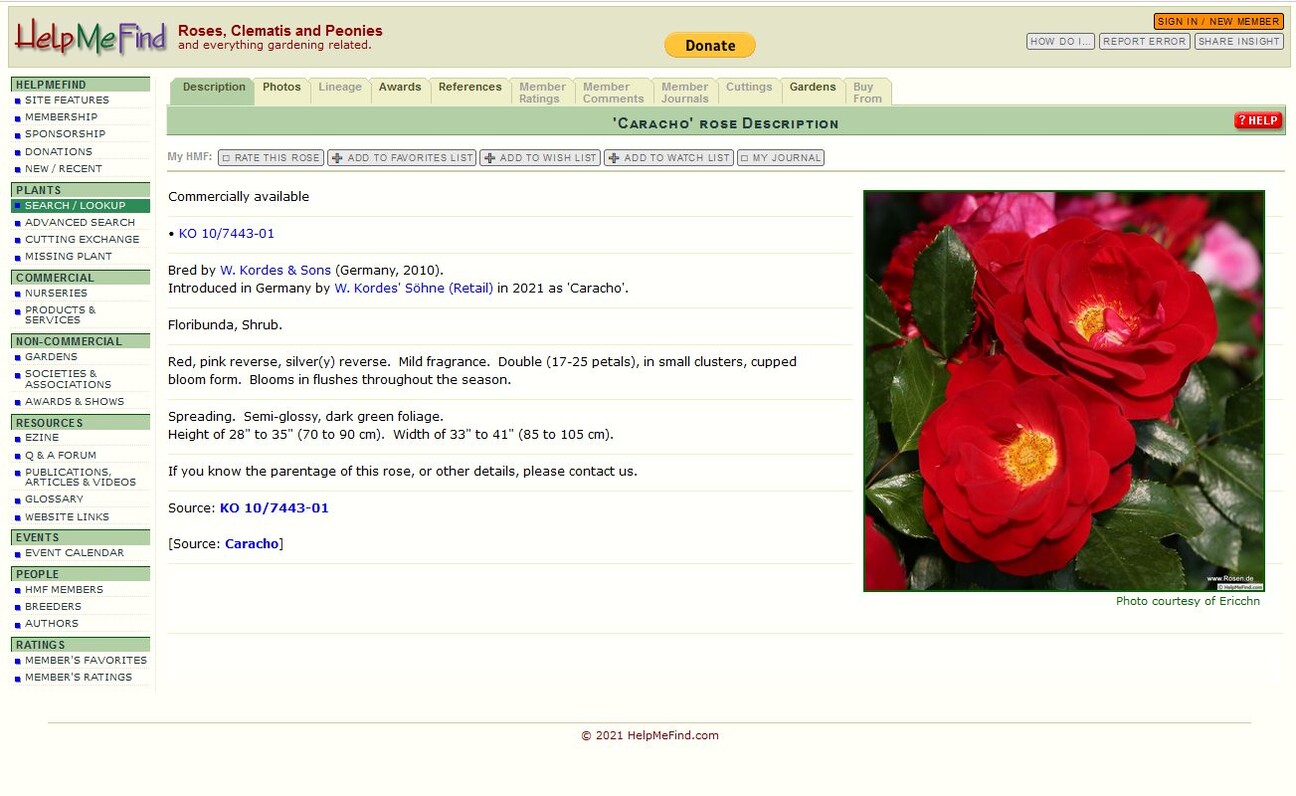Click the yellow Donate button
Image resolution: width=1296 pixels, height=796 pixels.
point(709,44)
